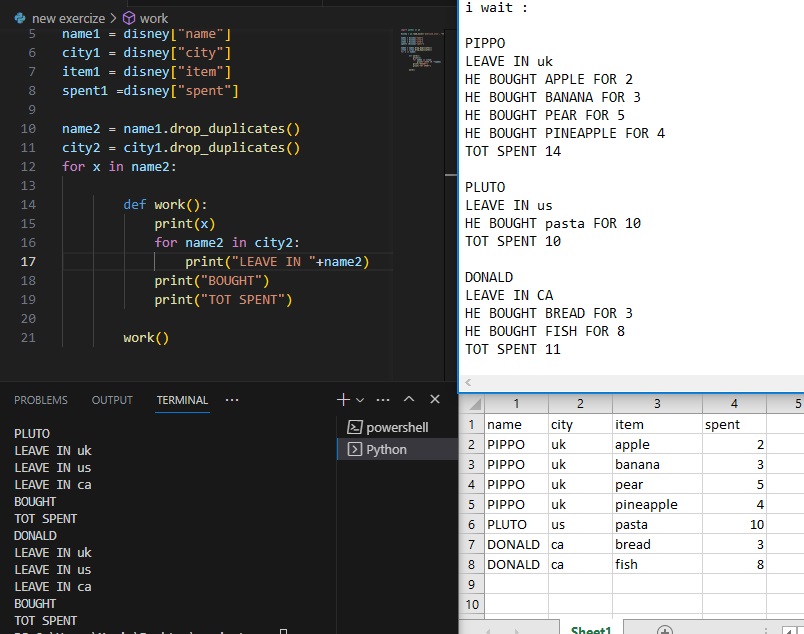Select the Sheet1 tab
This screenshot has width=804, height=634.
point(590,631)
